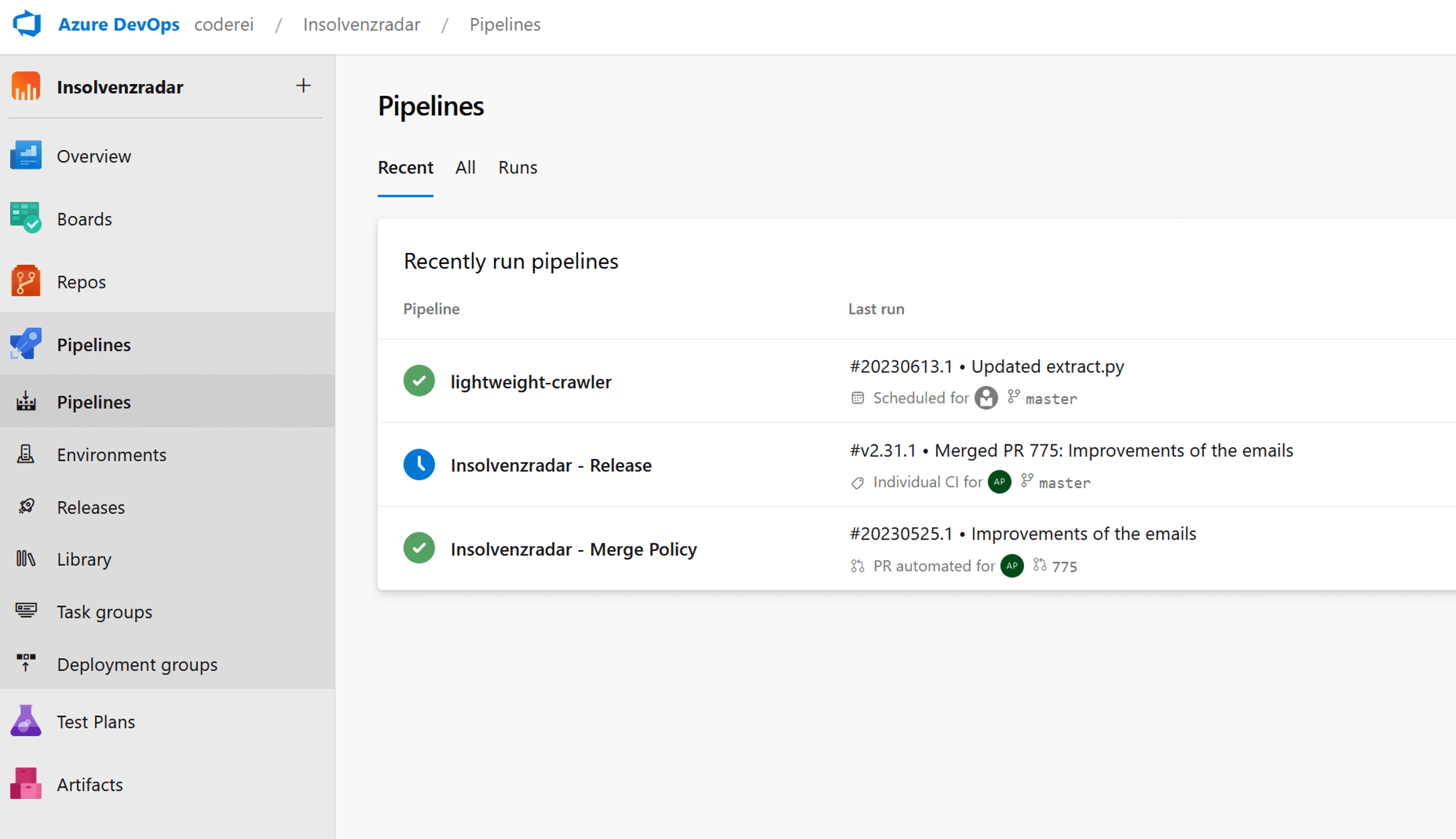Viewport: 1456px width, 839px height.
Task: Click the user avatar on lightweight-crawler run
Action: [986, 397]
